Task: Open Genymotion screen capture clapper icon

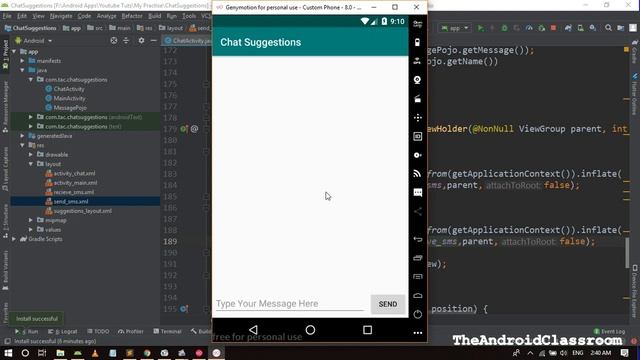Action: pos(417,99)
